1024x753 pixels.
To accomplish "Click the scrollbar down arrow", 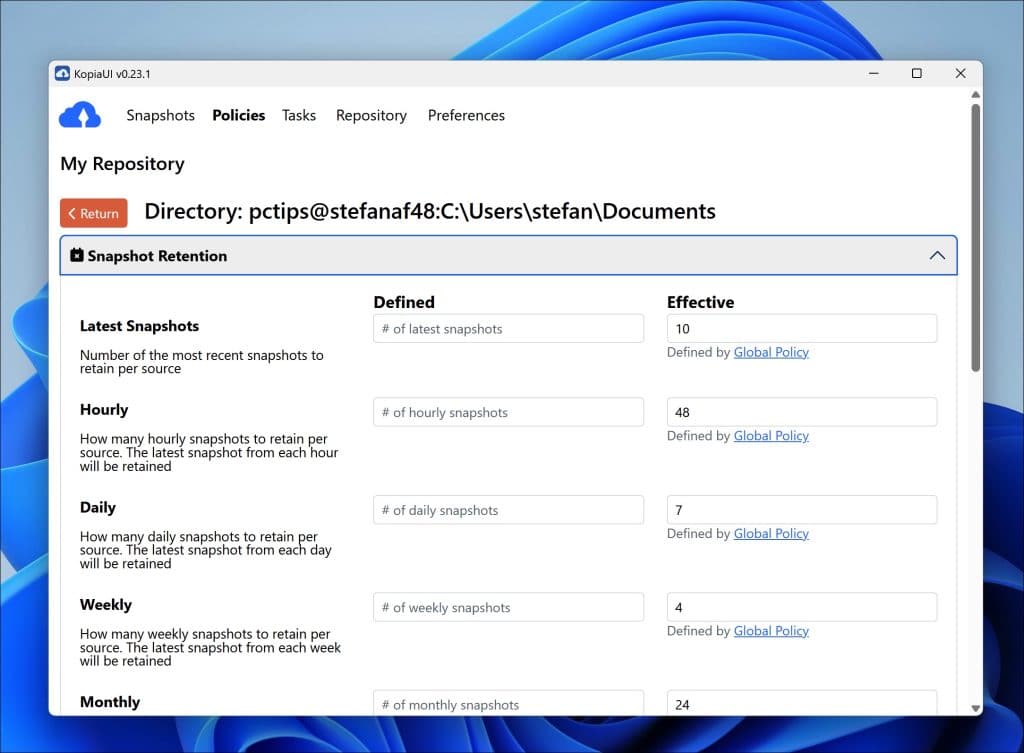I will click(976, 708).
